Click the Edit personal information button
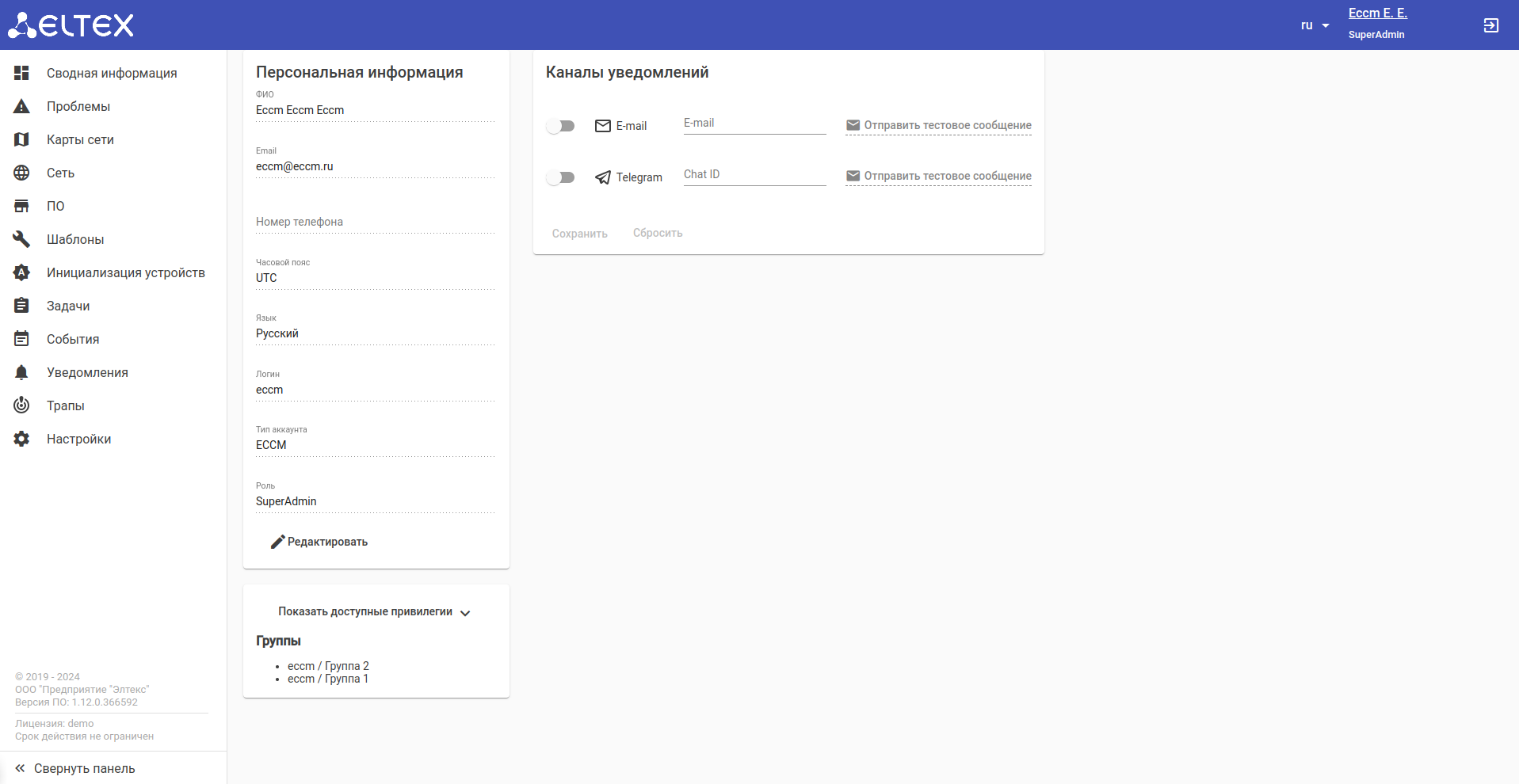The height and width of the screenshot is (784, 1519). click(319, 542)
